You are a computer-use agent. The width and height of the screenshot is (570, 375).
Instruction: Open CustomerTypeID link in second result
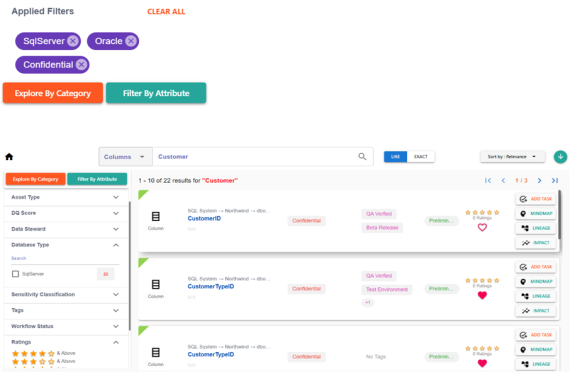(211, 286)
